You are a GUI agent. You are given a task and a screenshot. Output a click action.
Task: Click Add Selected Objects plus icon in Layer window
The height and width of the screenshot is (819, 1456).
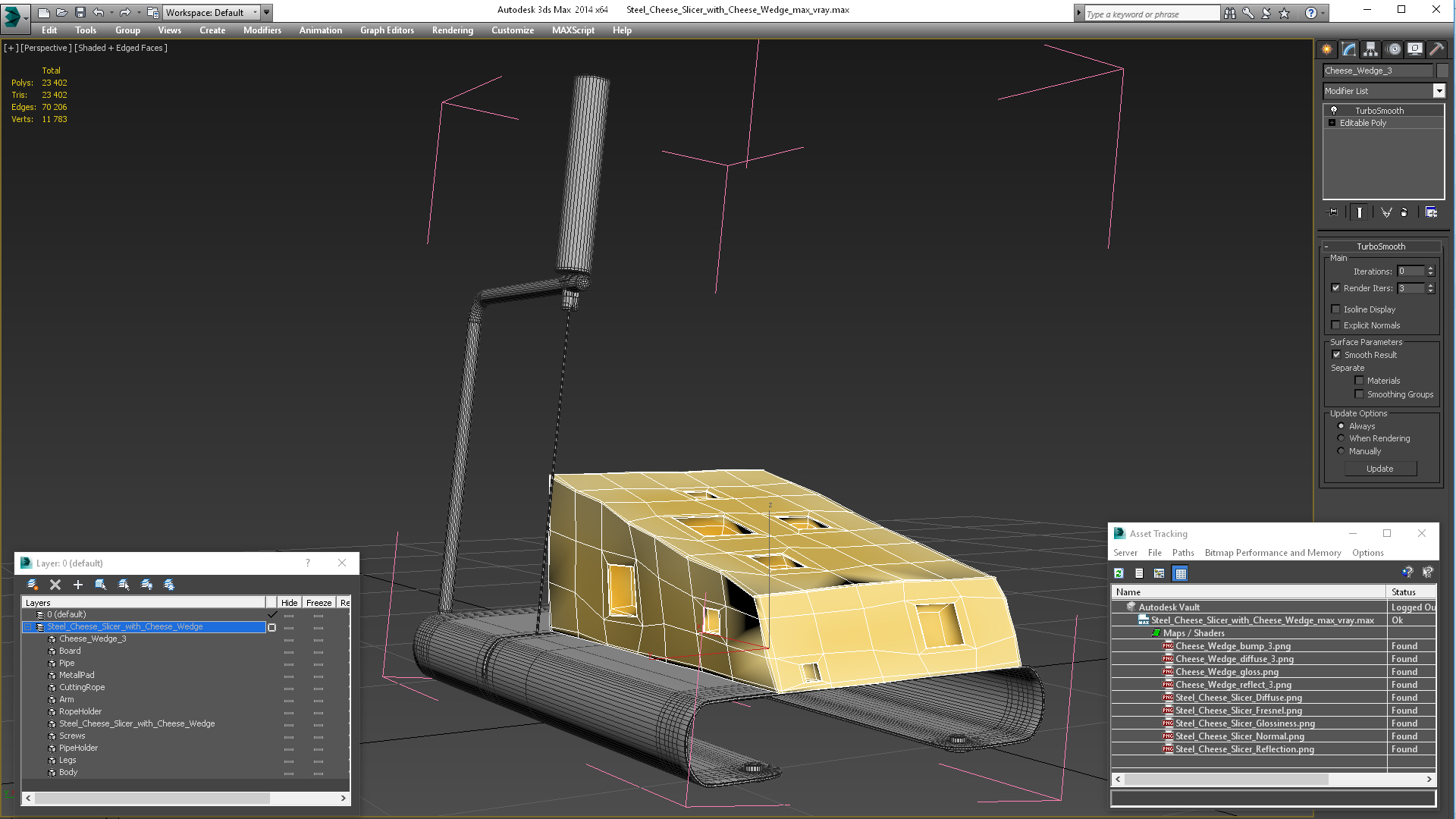pyautogui.click(x=77, y=585)
